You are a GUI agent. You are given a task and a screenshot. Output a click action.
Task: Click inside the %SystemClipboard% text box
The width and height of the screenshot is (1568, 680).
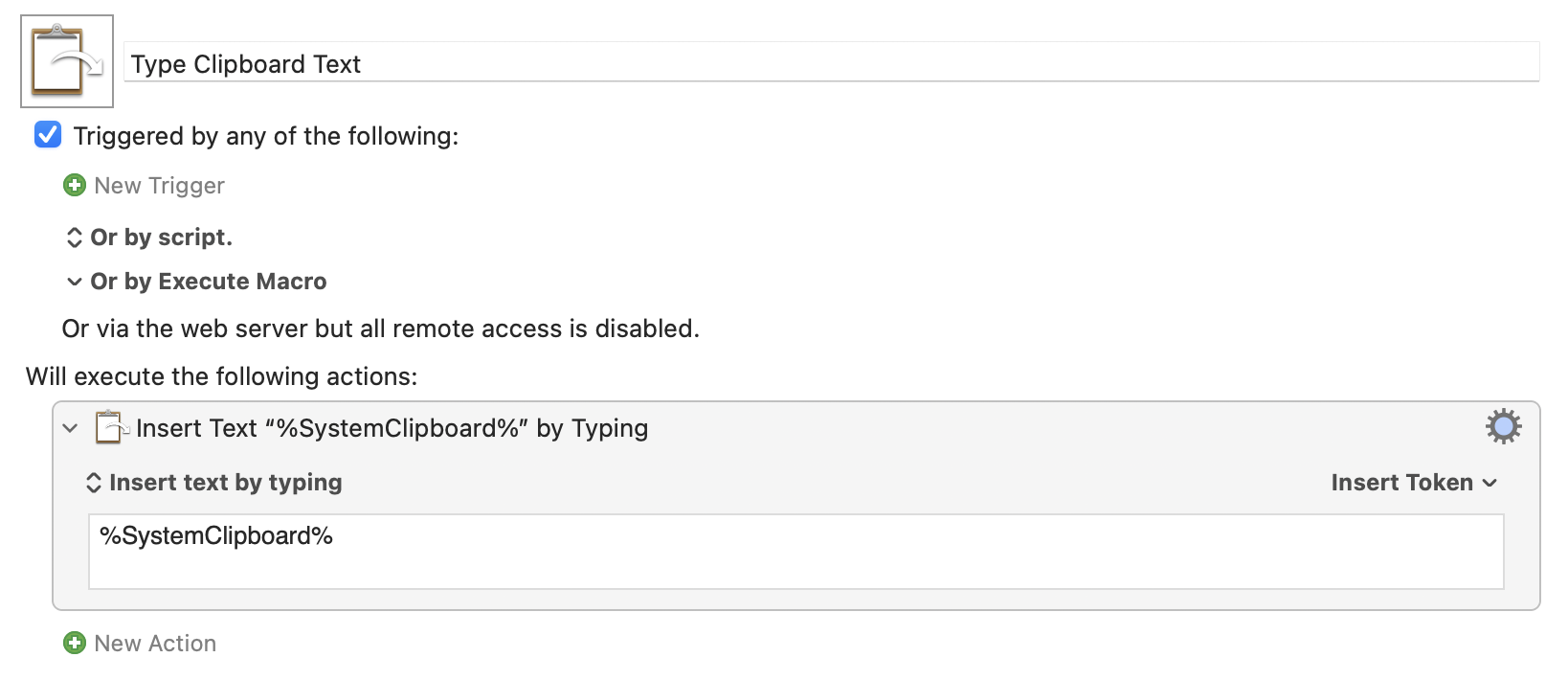(x=795, y=552)
